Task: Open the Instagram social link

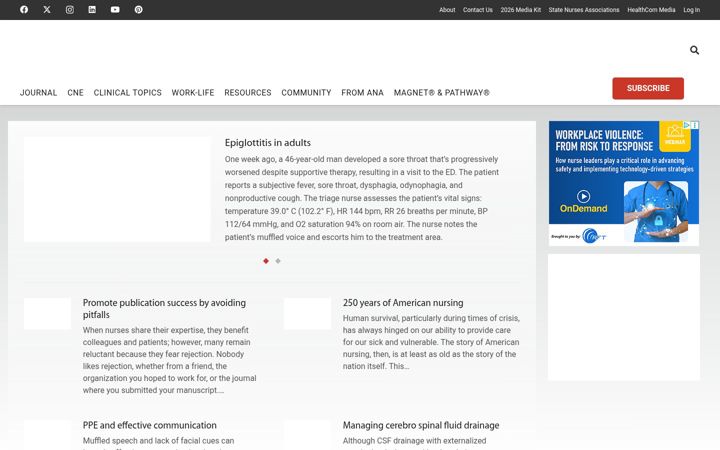Action: (69, 10)
